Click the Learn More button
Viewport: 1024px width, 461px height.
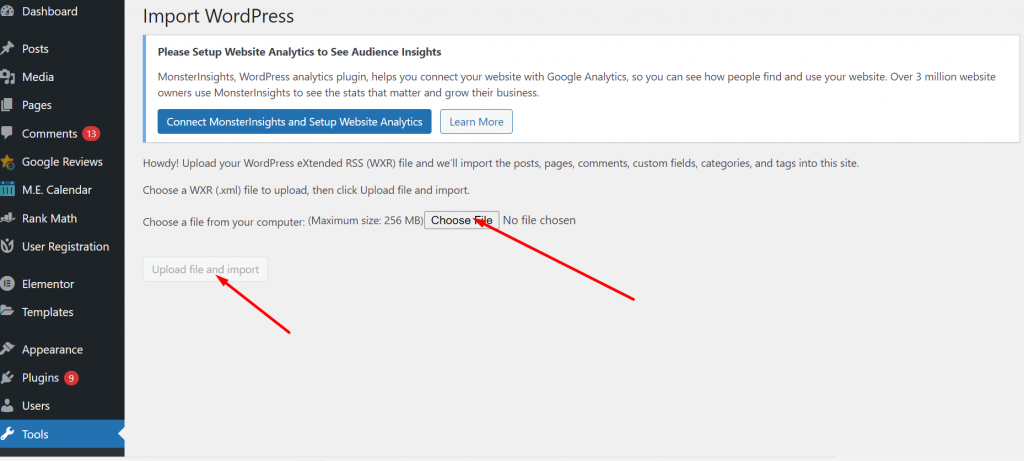(x=476, y=122)
